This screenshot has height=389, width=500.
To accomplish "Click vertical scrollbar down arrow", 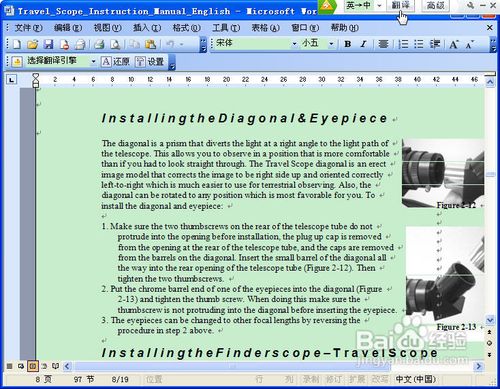I will tap(490, 320).
